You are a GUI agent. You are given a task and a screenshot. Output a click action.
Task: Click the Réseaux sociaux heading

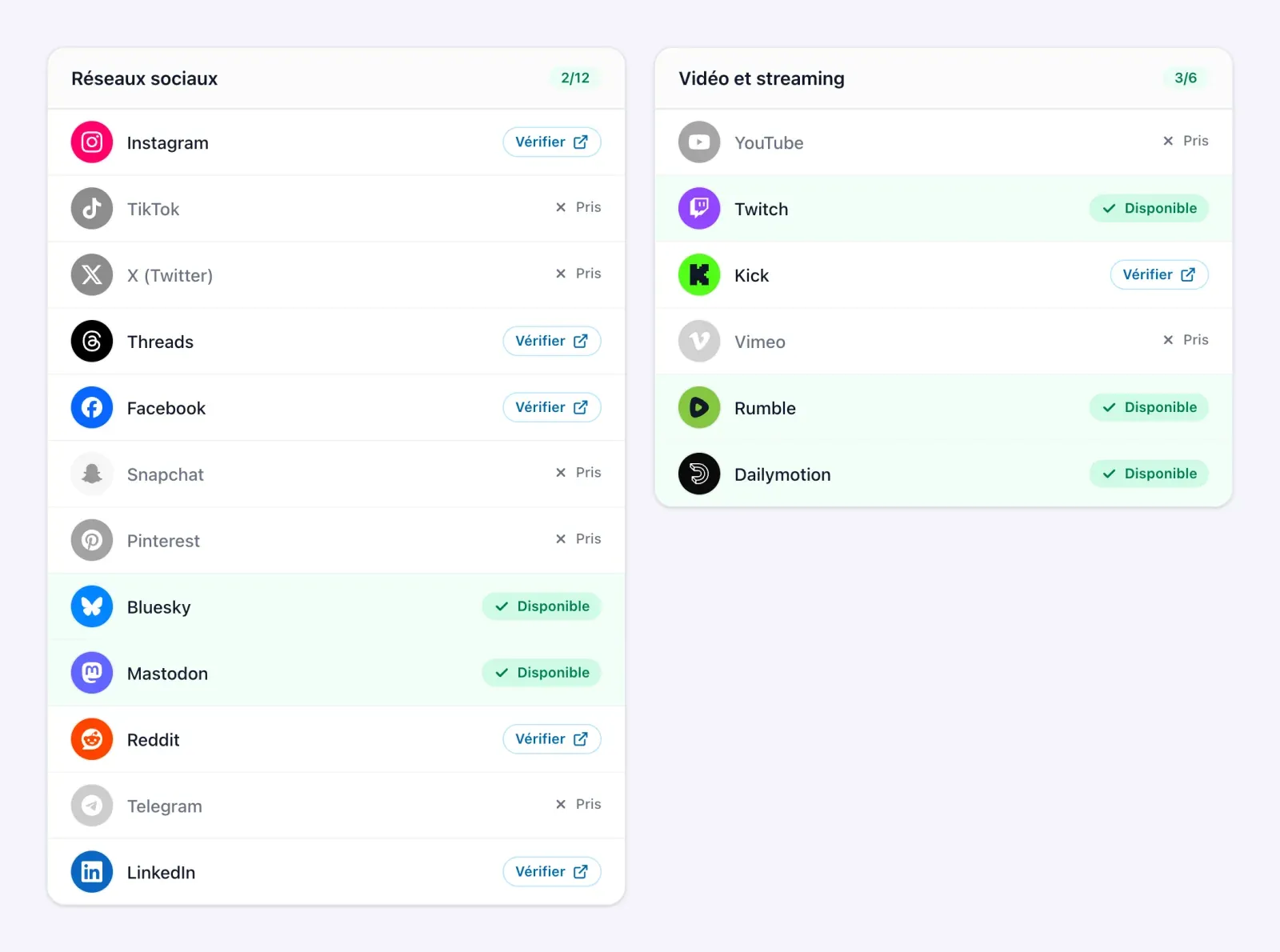[x=145, y=79]
